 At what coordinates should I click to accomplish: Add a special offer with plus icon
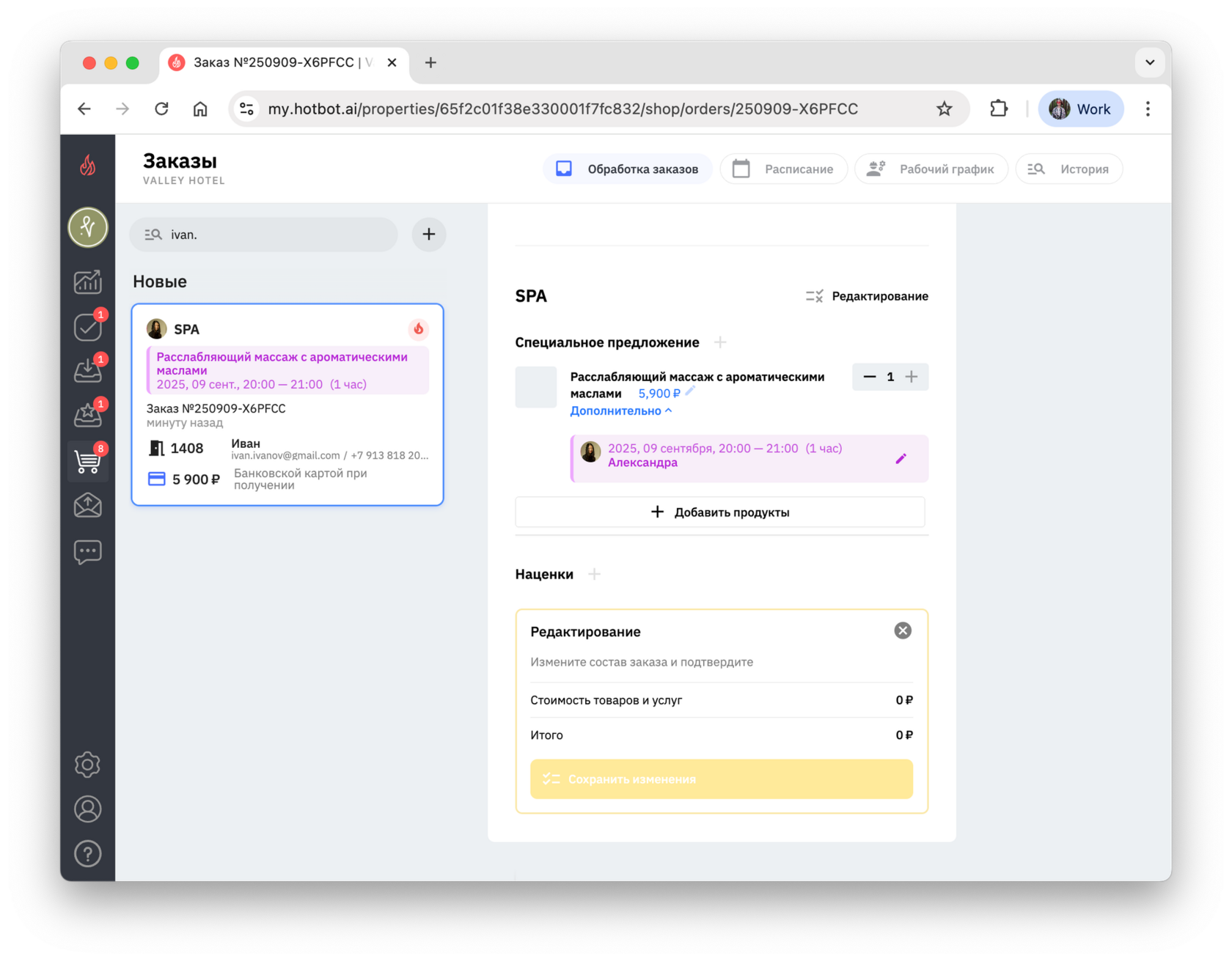(x=720, y=342)
